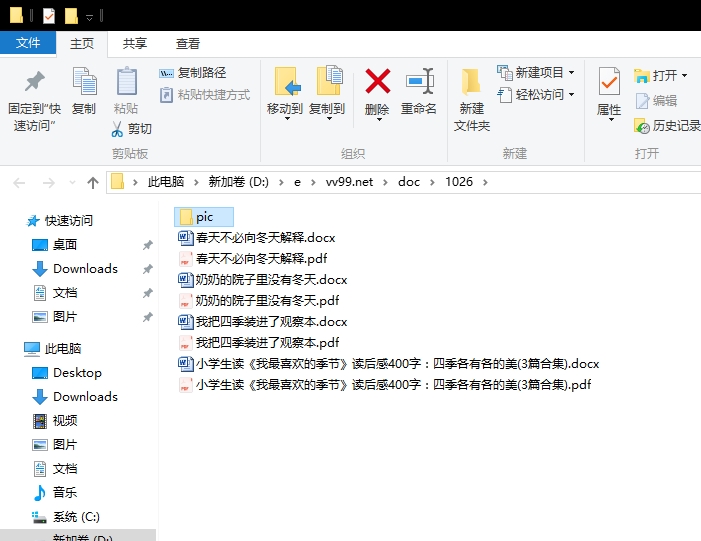Open Desktop under This PC
Image resolution: width=701 pixels, height=541 pixels.
tap(67, 372)
